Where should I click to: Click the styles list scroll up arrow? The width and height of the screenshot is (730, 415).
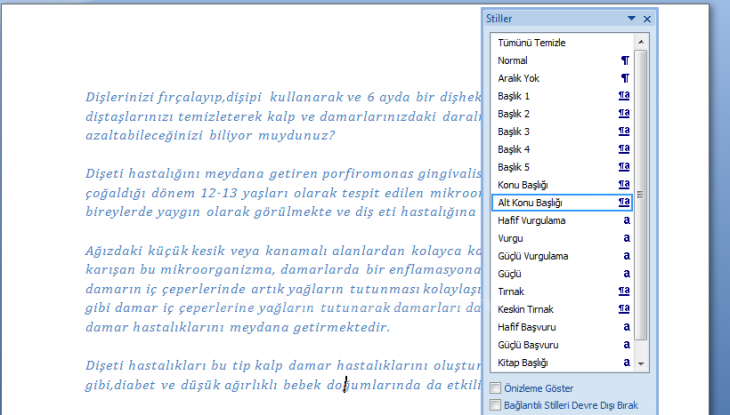(x=641, y=42)
